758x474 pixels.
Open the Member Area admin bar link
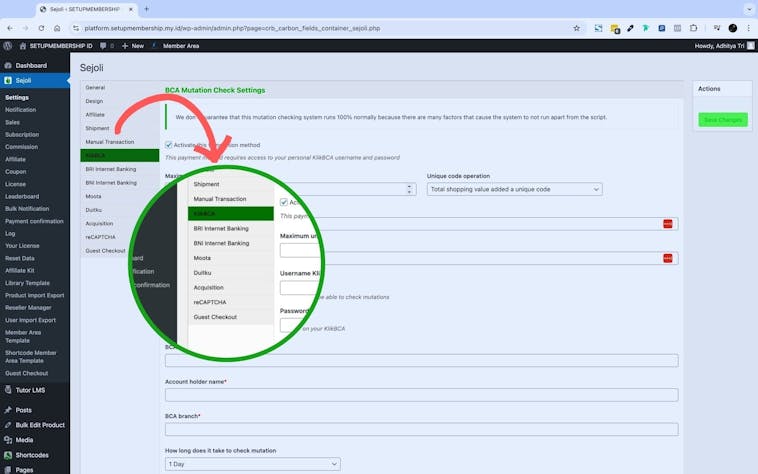coord(181,46)
